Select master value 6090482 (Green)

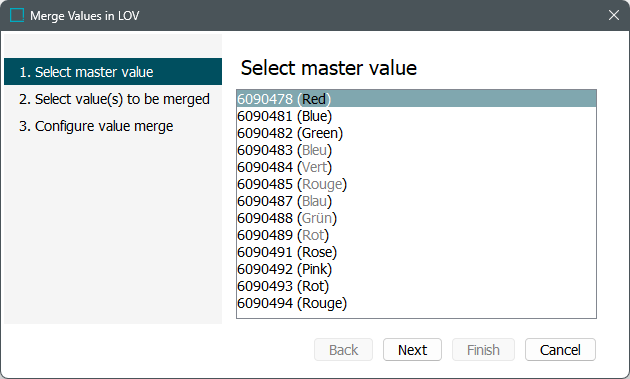coord(416,133)
